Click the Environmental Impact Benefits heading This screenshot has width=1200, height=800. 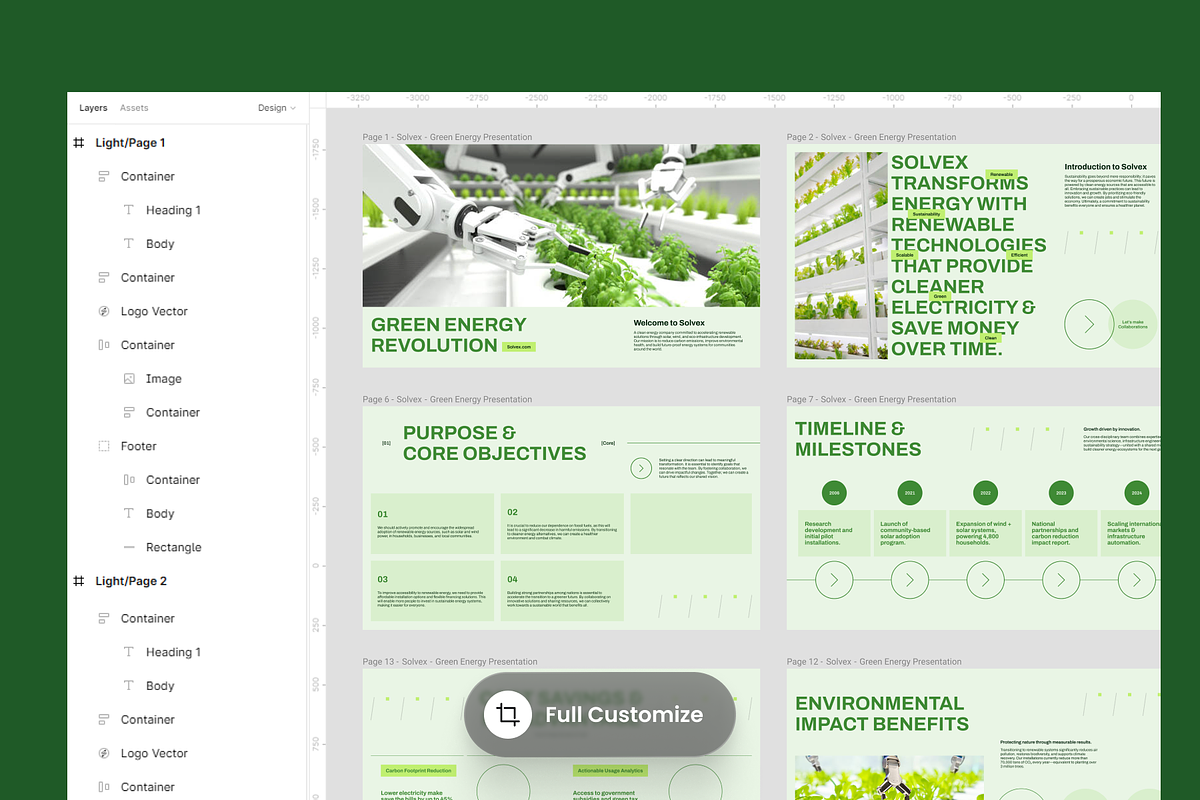point(882,714)
